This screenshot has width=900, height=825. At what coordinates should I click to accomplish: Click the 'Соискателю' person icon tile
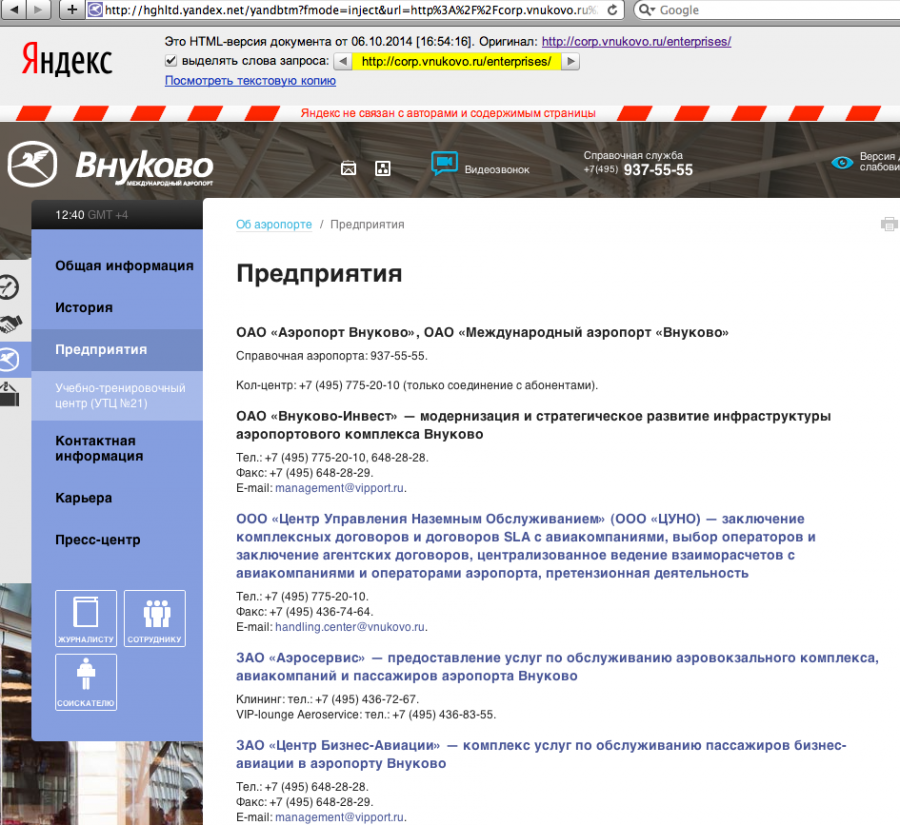pos(86,683)
